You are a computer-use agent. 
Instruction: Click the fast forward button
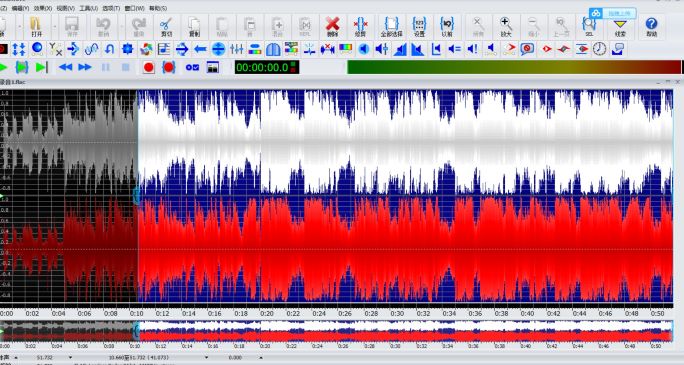[85, 68]
